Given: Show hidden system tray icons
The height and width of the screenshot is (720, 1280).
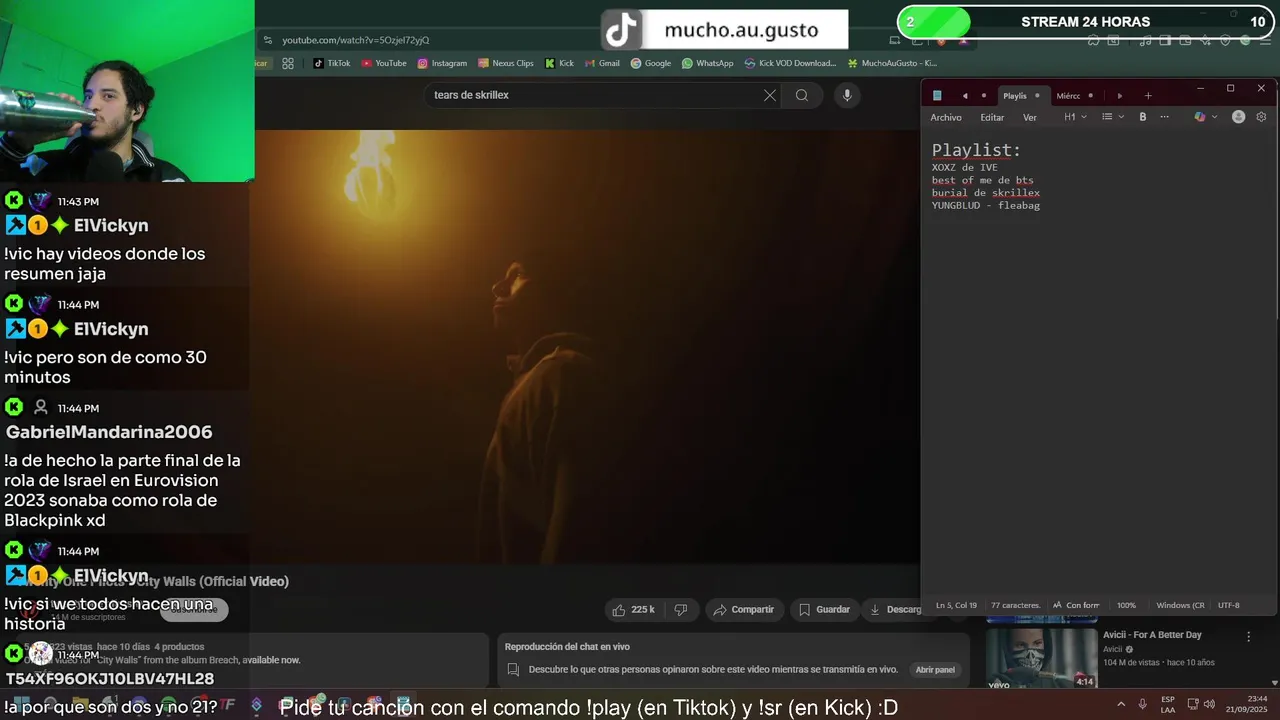Looking at the screenshot, I should click(1120, 704).
